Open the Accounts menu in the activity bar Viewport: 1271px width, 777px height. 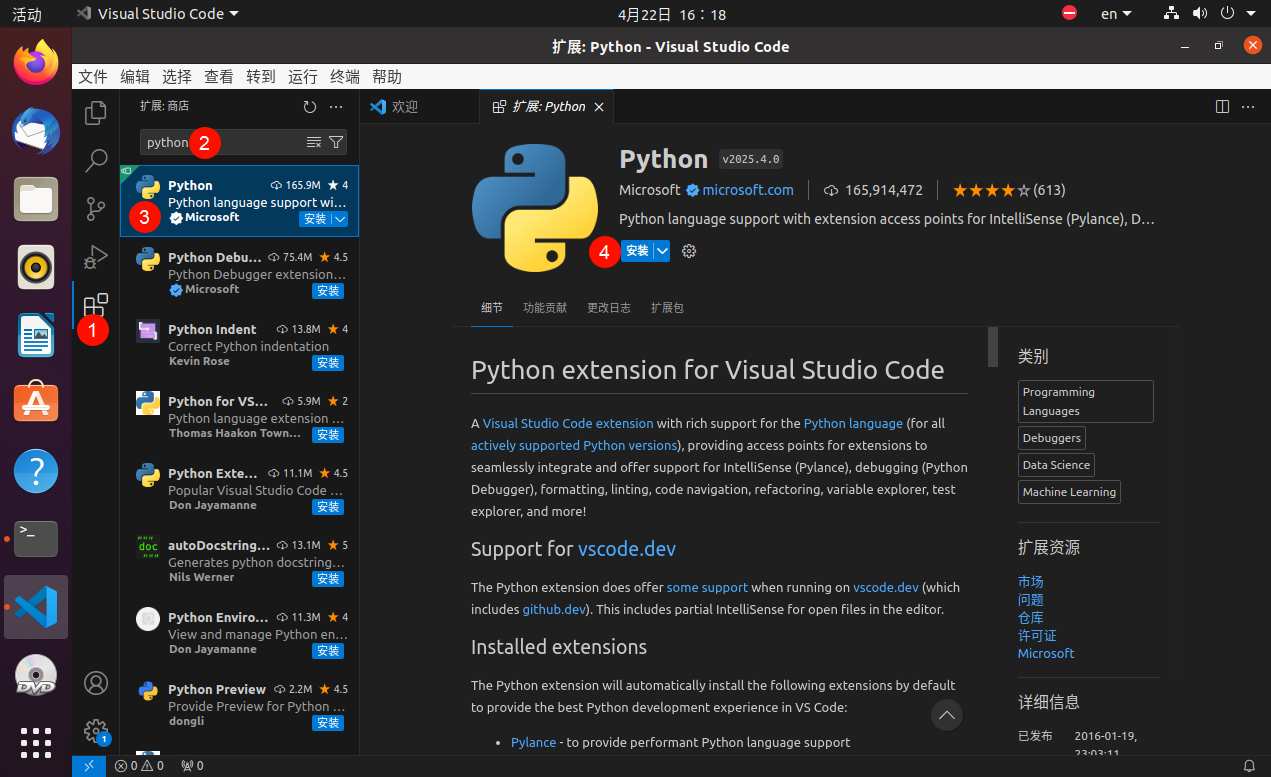[96, 683]
